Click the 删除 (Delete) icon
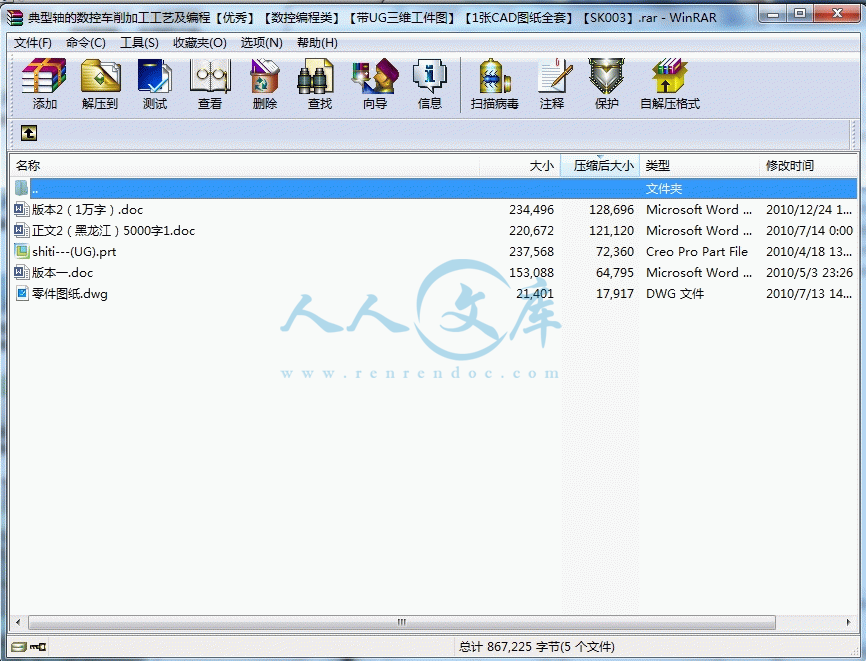 point(265,83)
